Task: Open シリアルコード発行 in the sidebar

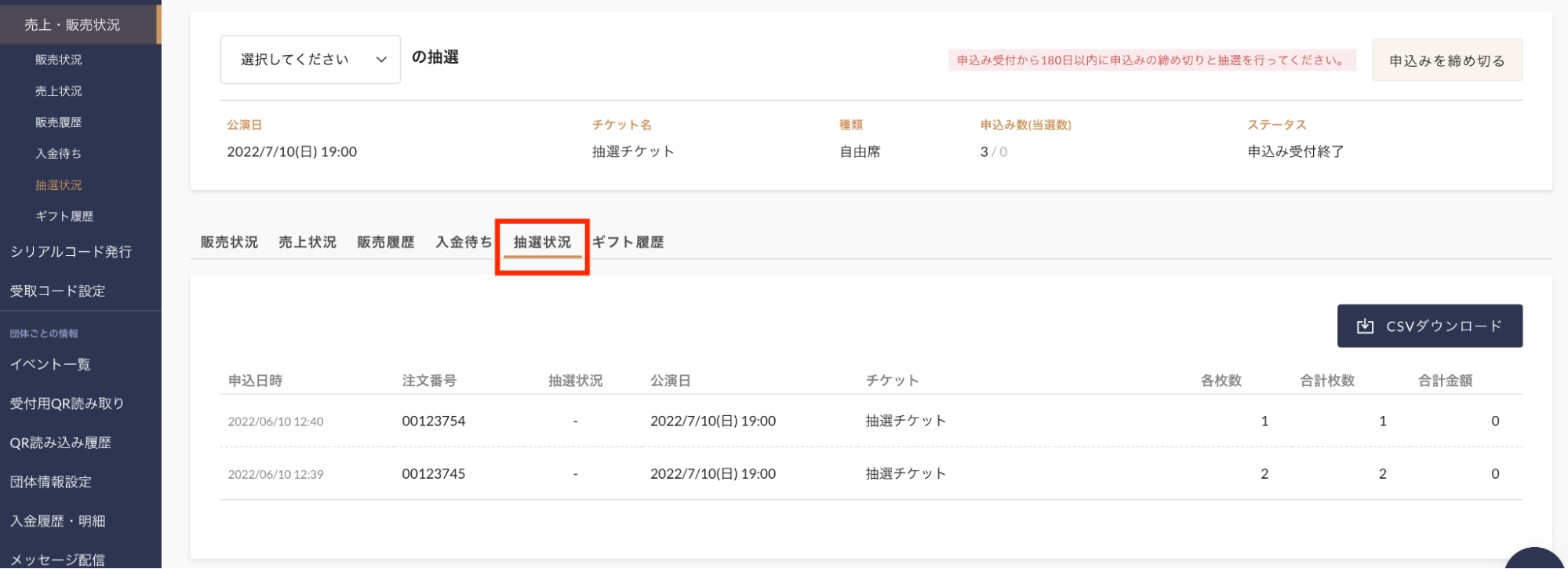Action: click(x=71, y=252)
